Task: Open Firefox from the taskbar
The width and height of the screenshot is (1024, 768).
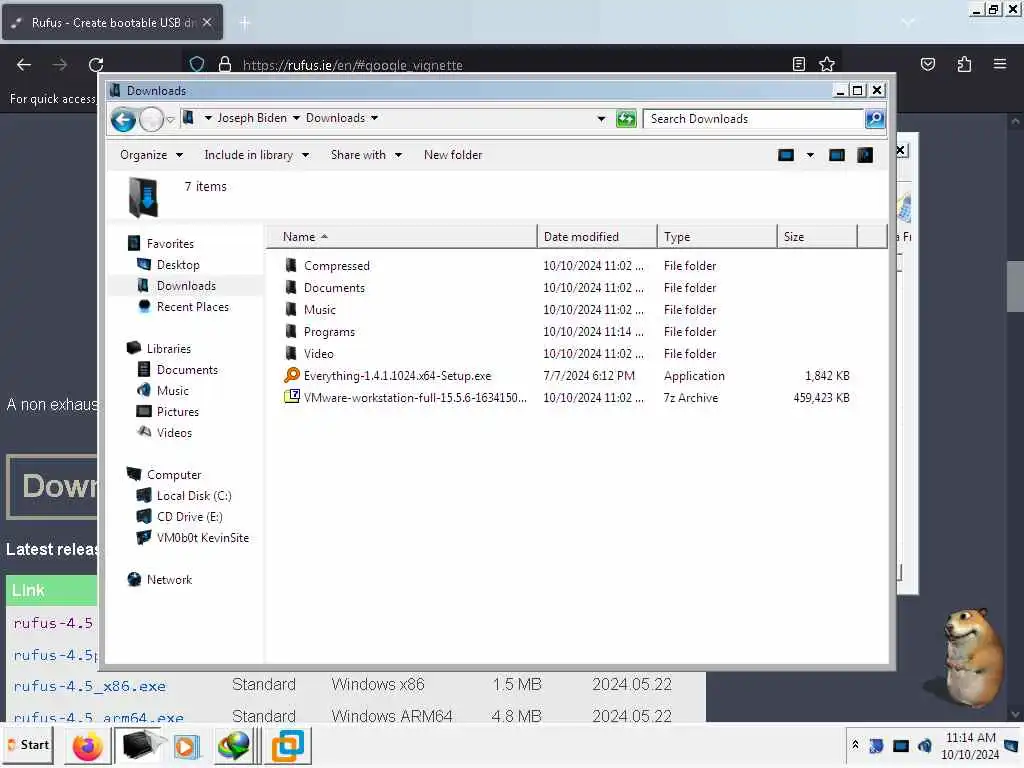Action: (x=88, y=746)
